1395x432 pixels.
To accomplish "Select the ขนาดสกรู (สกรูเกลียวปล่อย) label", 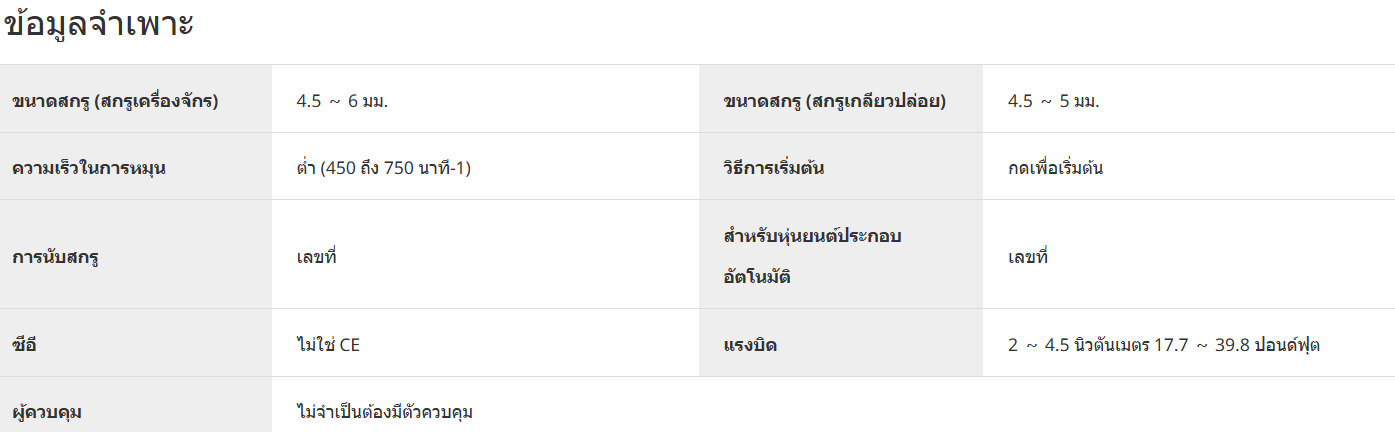I will click(x=834, y=101).
